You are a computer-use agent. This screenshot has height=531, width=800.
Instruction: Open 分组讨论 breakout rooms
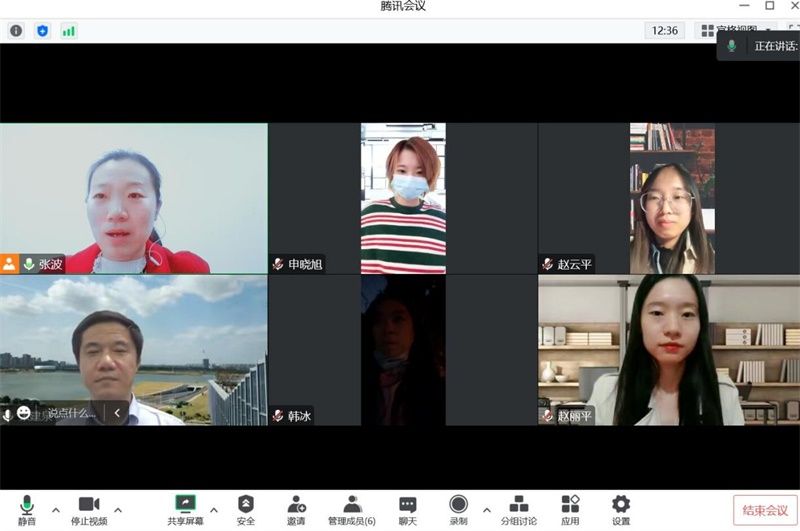(x=518, y=509)
